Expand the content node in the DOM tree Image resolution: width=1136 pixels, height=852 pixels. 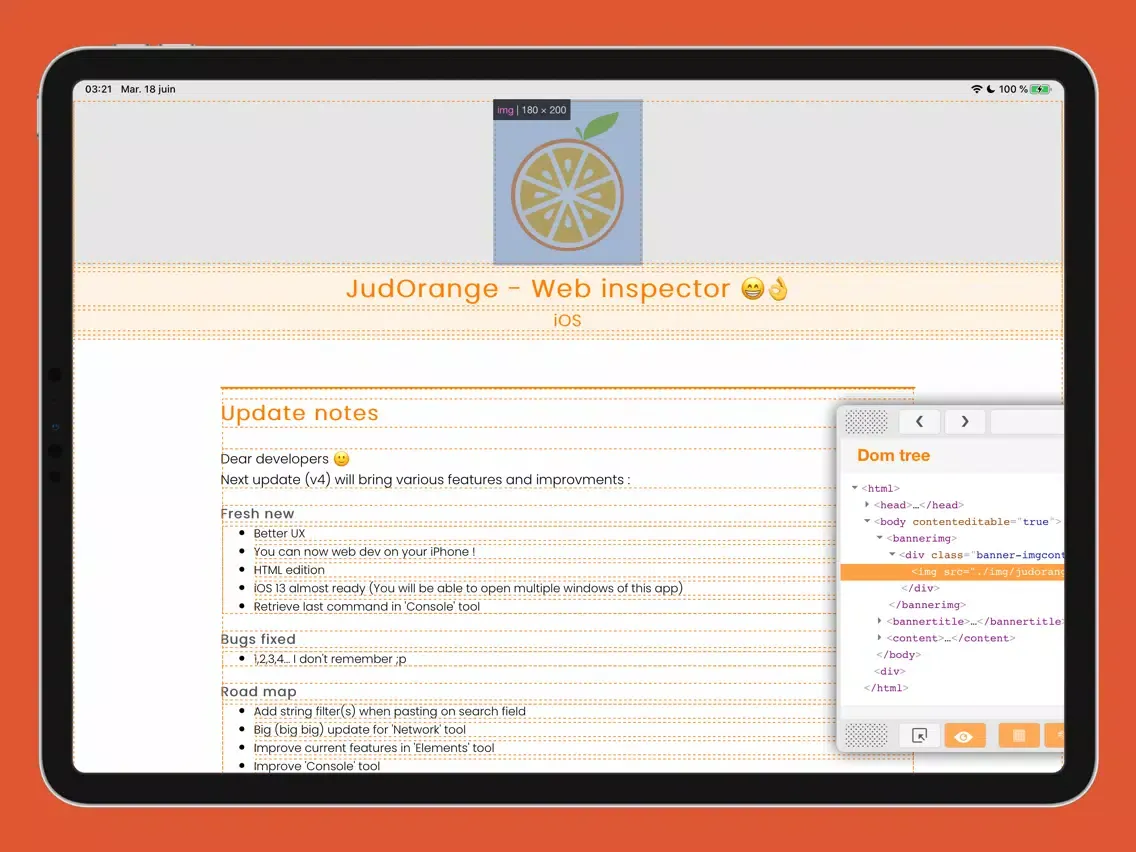(x=879, y=637)
